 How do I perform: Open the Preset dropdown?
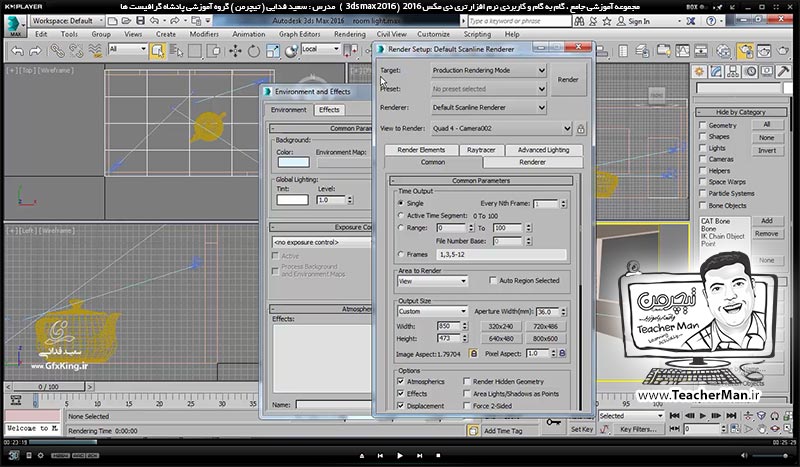489,89
